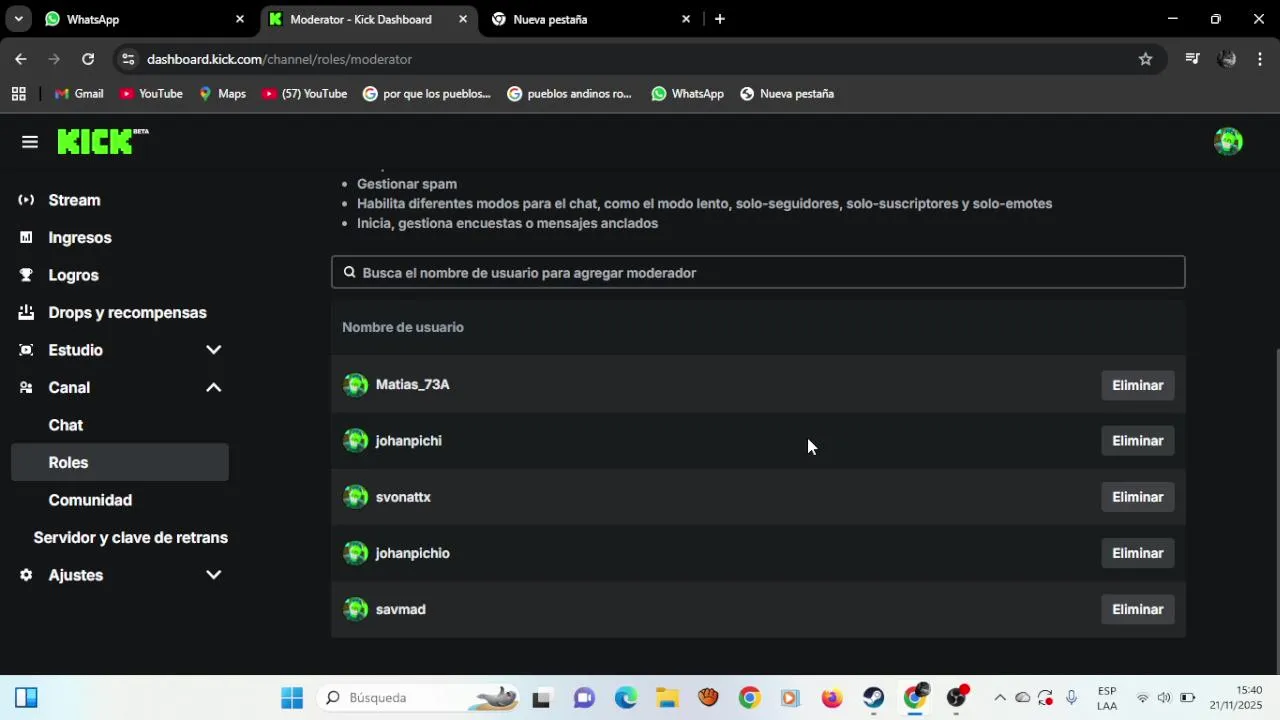Viewport: 1280px width, 720px height.
Task: Remove moderator savmad
Action: pos(1137,609)
